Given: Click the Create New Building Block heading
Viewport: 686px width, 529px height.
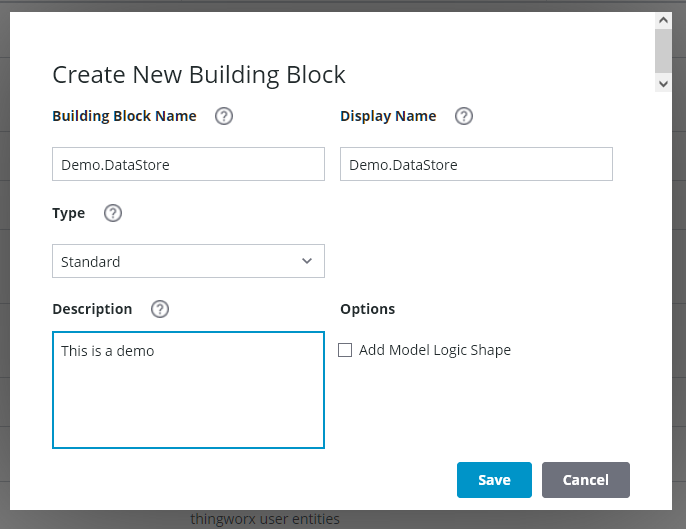Looking at the screenshot, I should [x=199, y=74].
